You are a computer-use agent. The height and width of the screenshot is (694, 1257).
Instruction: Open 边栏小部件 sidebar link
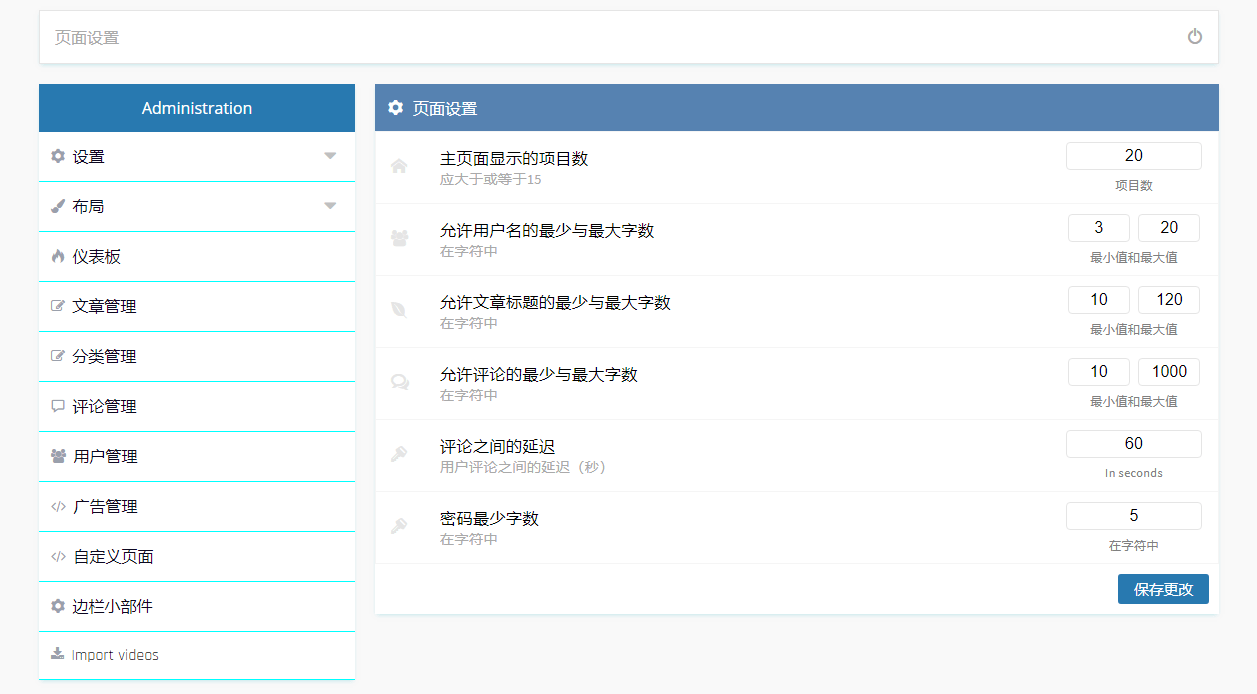(197, 607)
